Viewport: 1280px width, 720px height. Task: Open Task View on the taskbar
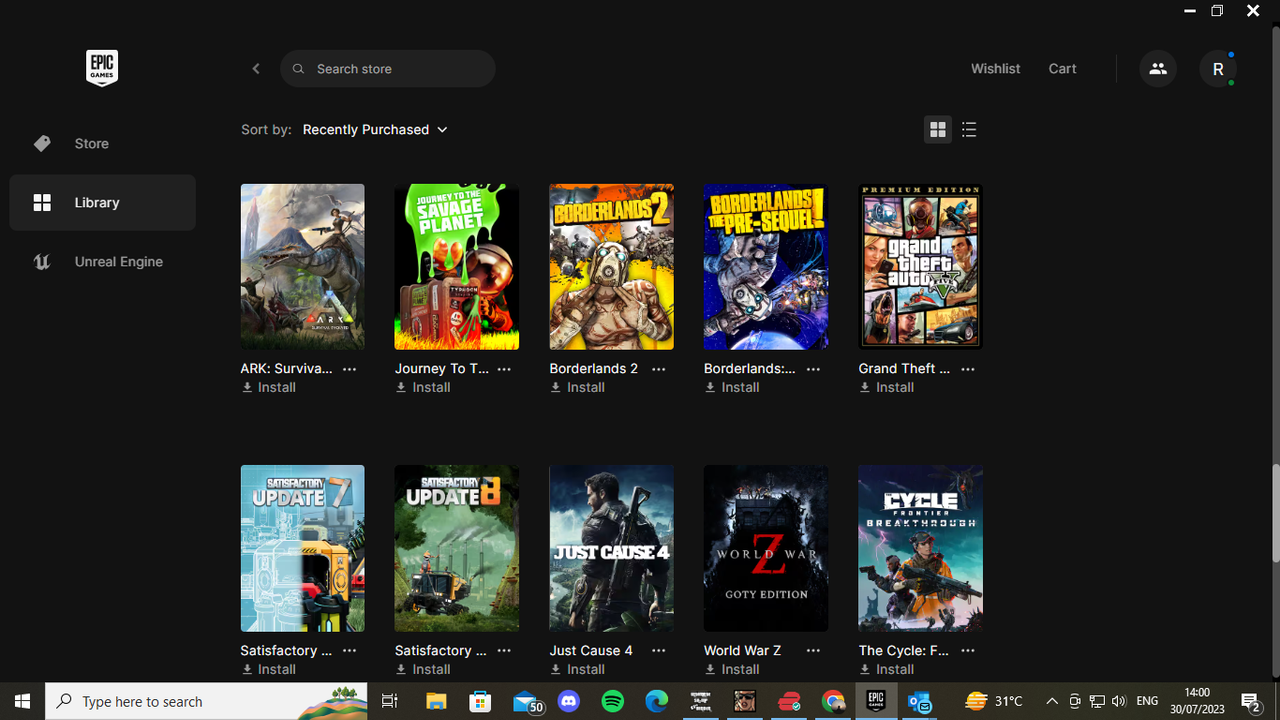click(390, 701)
